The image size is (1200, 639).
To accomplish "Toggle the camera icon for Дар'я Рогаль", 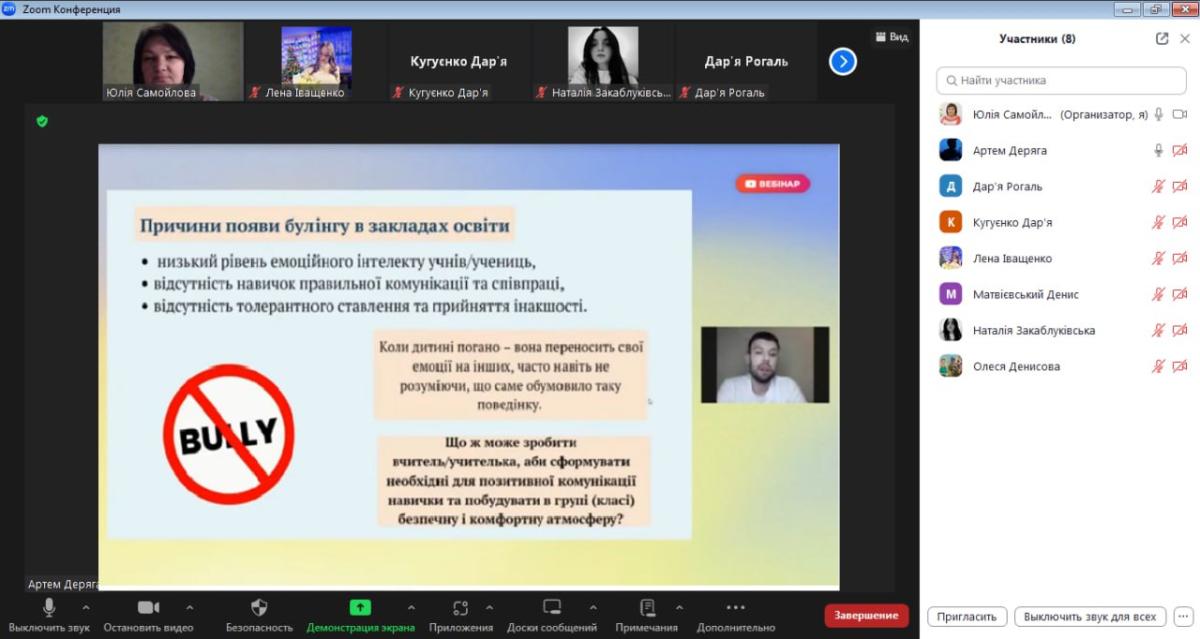I will 1180,186.
